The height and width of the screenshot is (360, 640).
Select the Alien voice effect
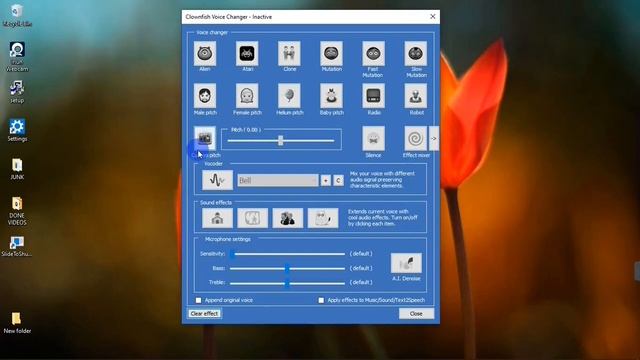[x=205, y=53]
